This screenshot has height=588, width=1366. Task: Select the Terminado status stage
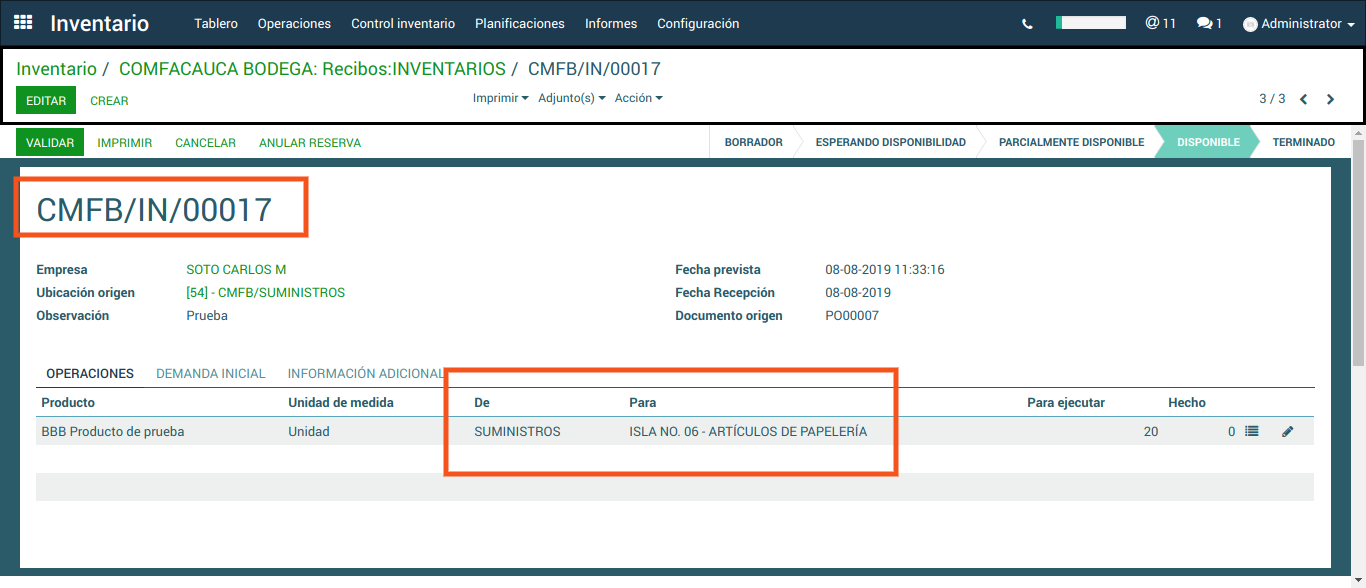coord(1303,142)
